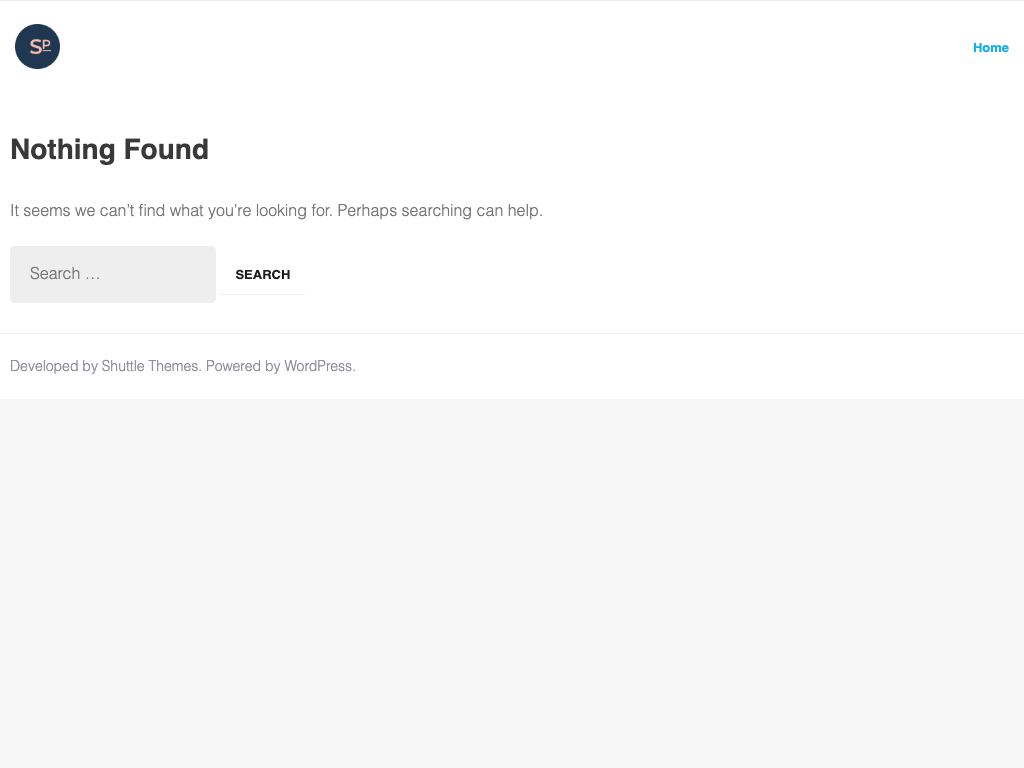
Task: Click the word "Perhaps" in the message
Action: [x=367, y=211]
